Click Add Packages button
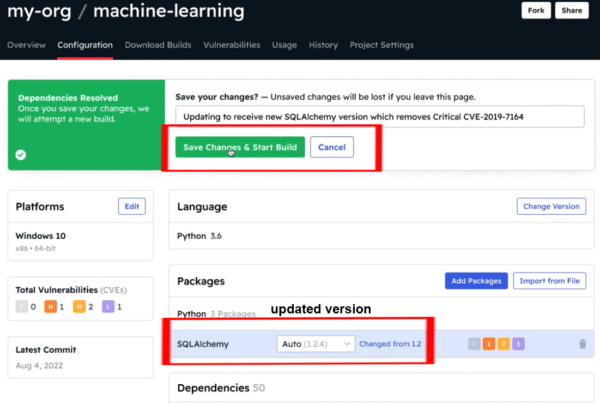The width and height of the screenshot is (600, 405). point(476,281)
